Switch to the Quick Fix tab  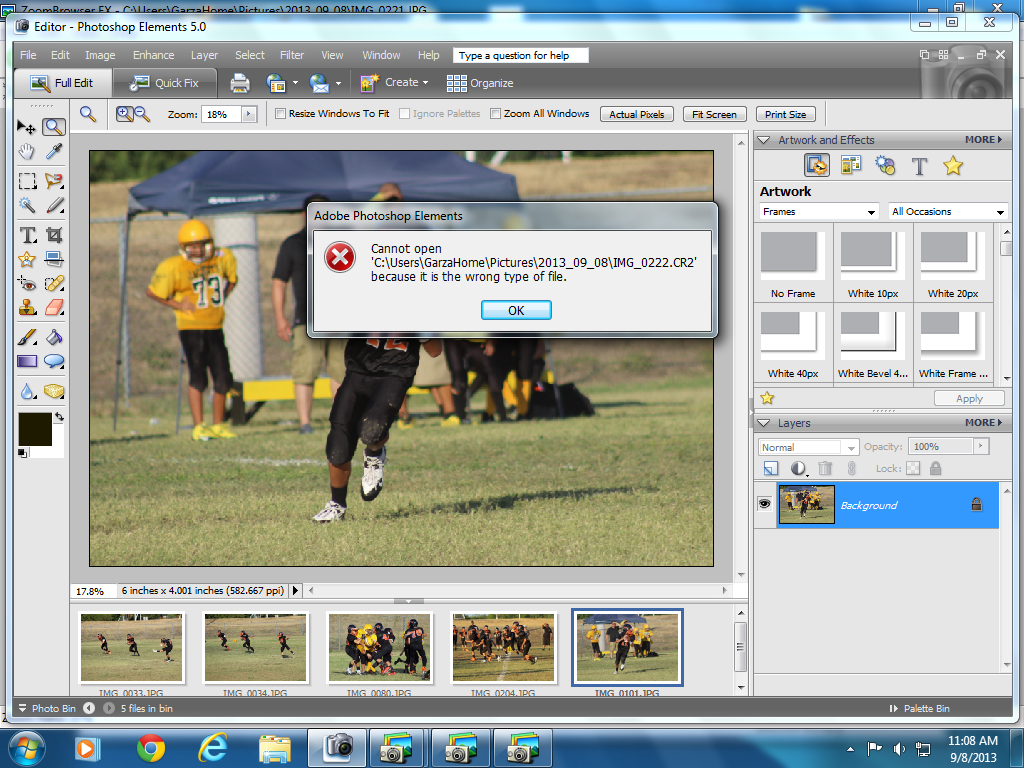[165, 83]
